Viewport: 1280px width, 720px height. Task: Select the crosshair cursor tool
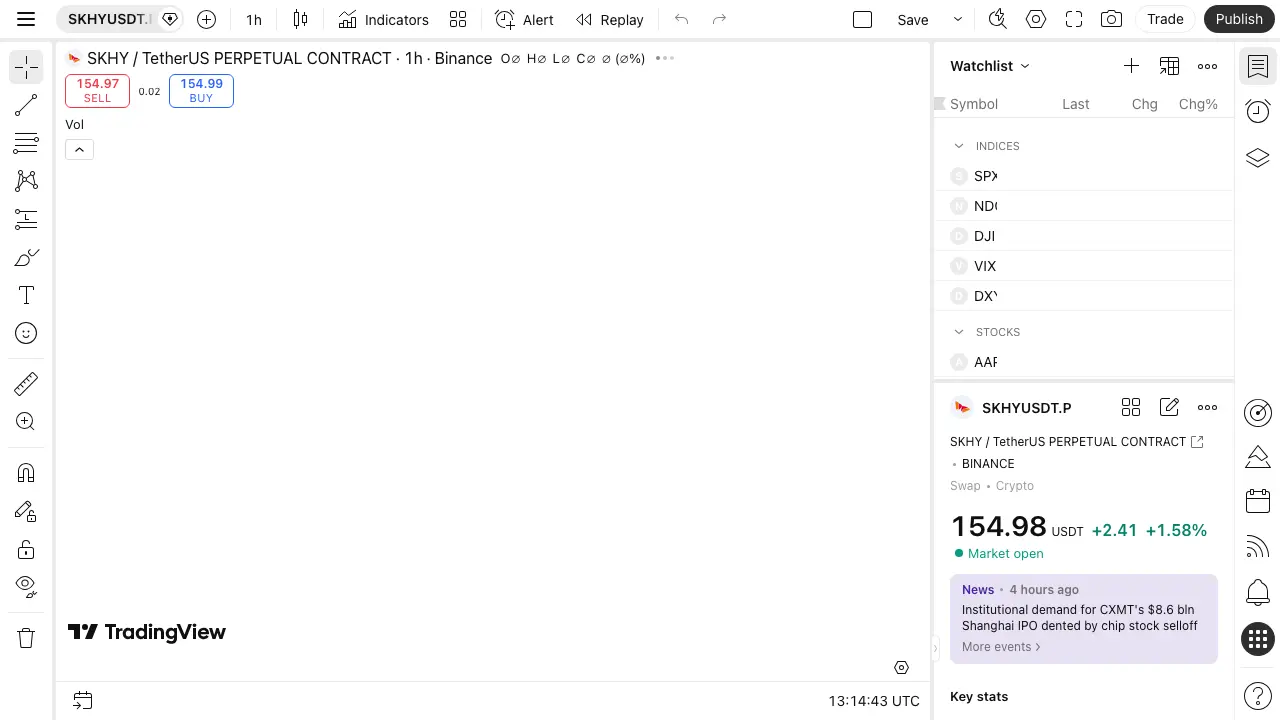click(x=26, y=67)
